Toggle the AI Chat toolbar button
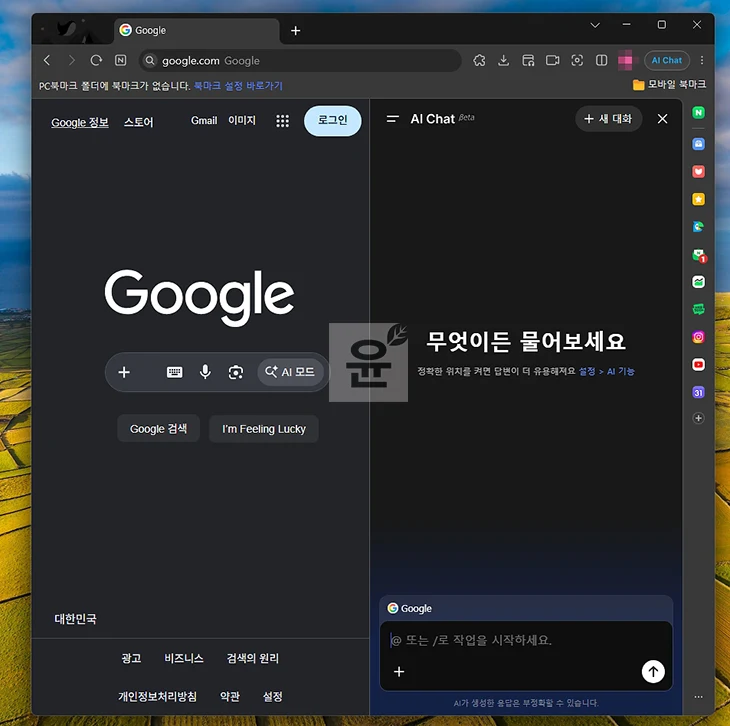The height and width of the screenshot is (726, 730). pyautogui.click(x=666, y=61)
